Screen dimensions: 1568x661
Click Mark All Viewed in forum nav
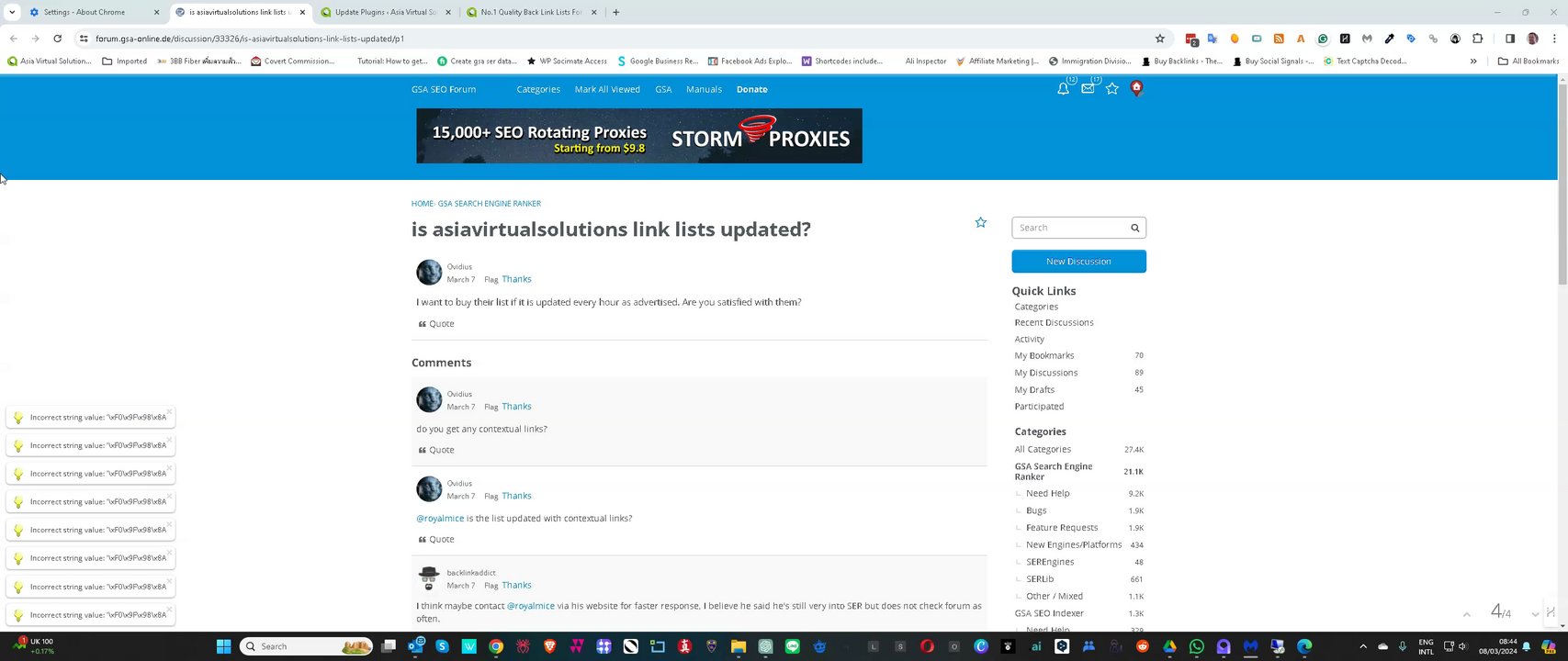(x=607, y=89)
